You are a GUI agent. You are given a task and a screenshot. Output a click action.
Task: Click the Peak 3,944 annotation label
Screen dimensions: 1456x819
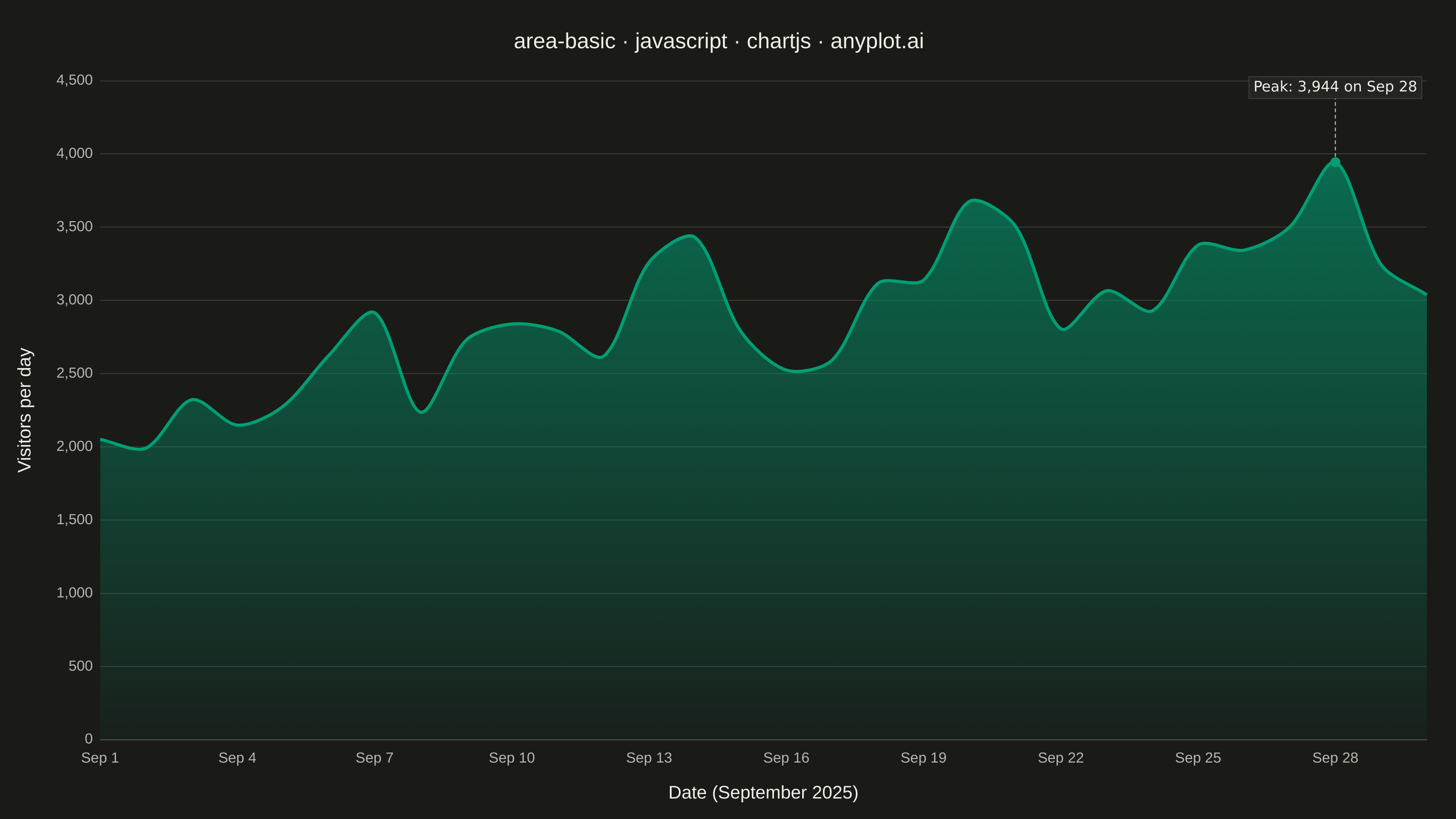pos(1335,87)
